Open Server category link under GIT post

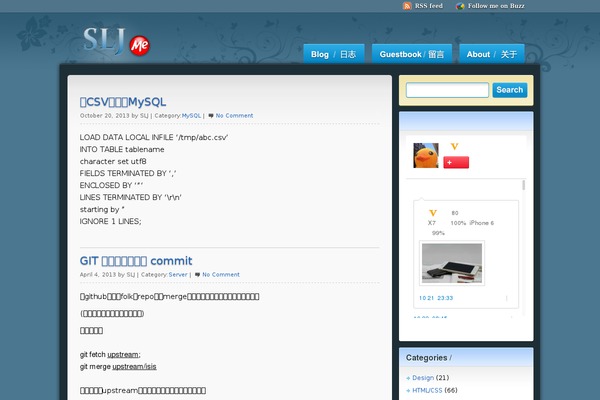pos(178,274)
